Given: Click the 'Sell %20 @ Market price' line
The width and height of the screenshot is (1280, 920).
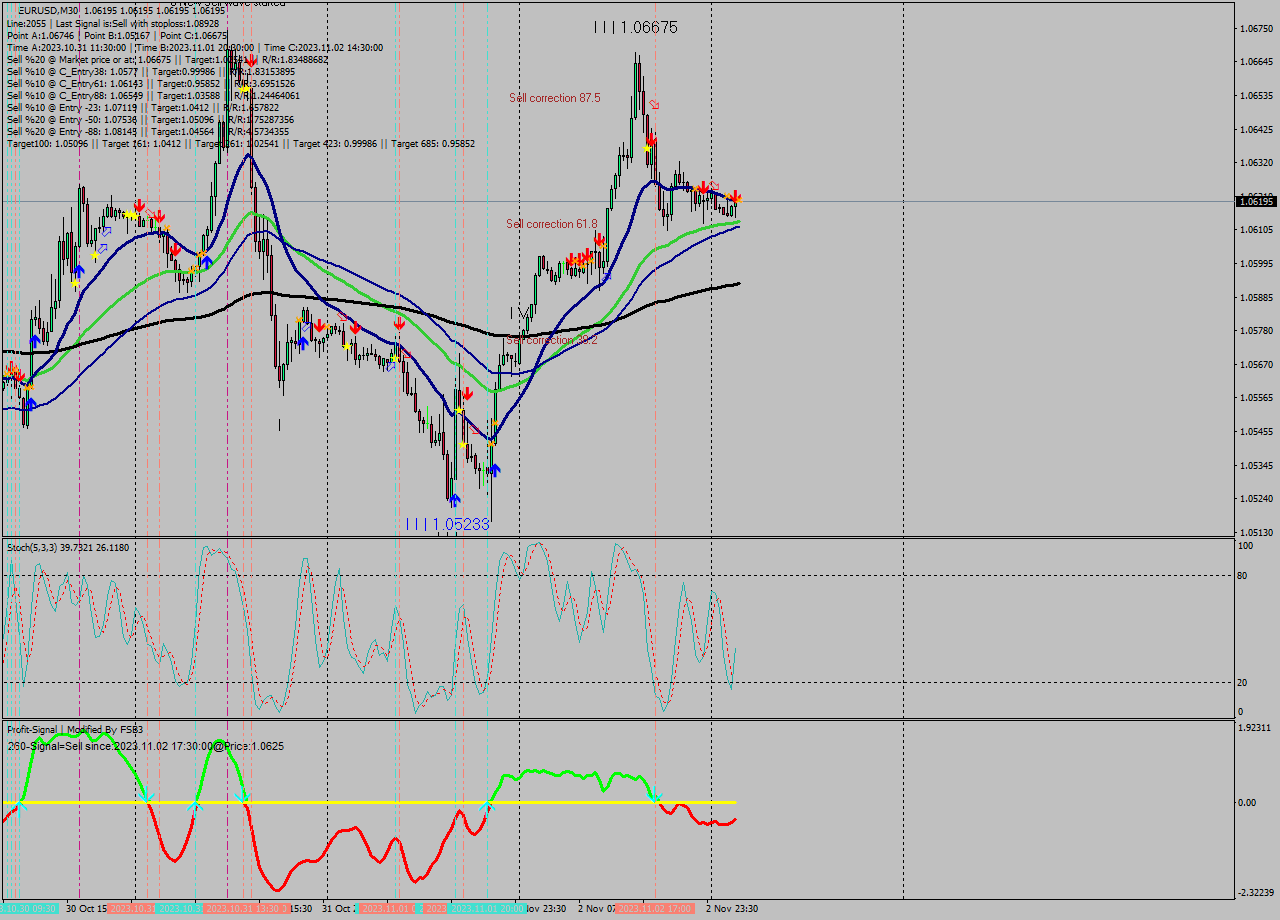Looking at the screenshot, I should (167, 59).
